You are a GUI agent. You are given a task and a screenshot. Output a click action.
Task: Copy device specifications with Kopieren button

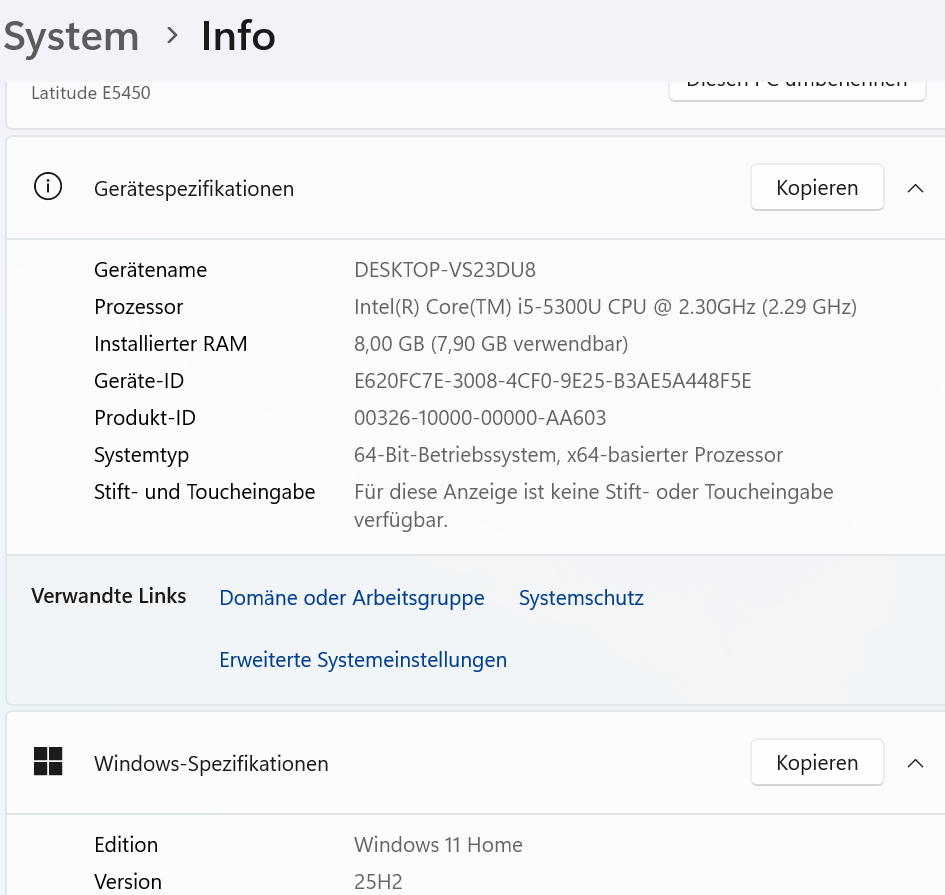[817, 187]
